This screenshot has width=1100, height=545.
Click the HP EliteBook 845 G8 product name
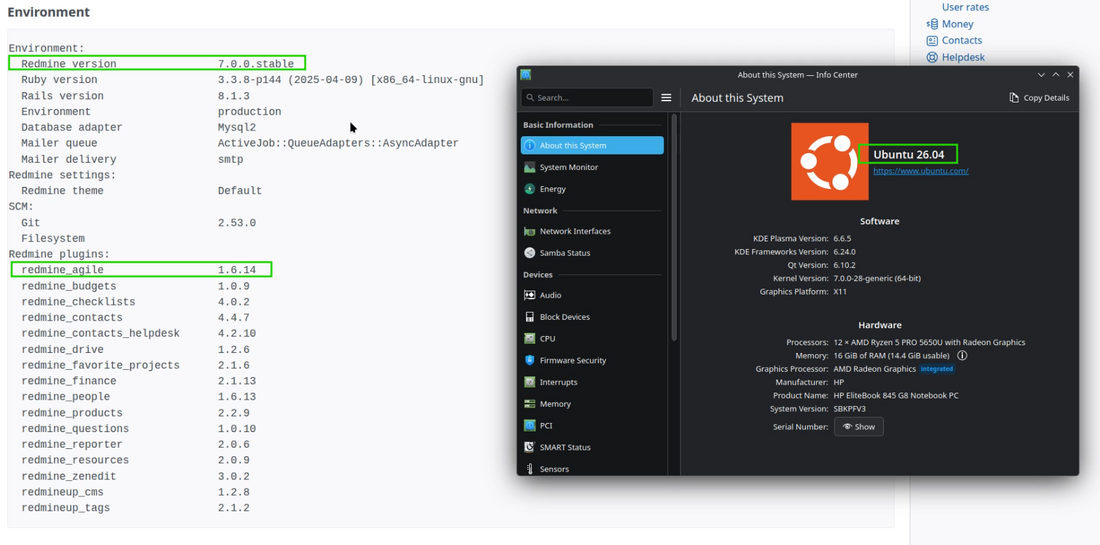pos(896,396)
